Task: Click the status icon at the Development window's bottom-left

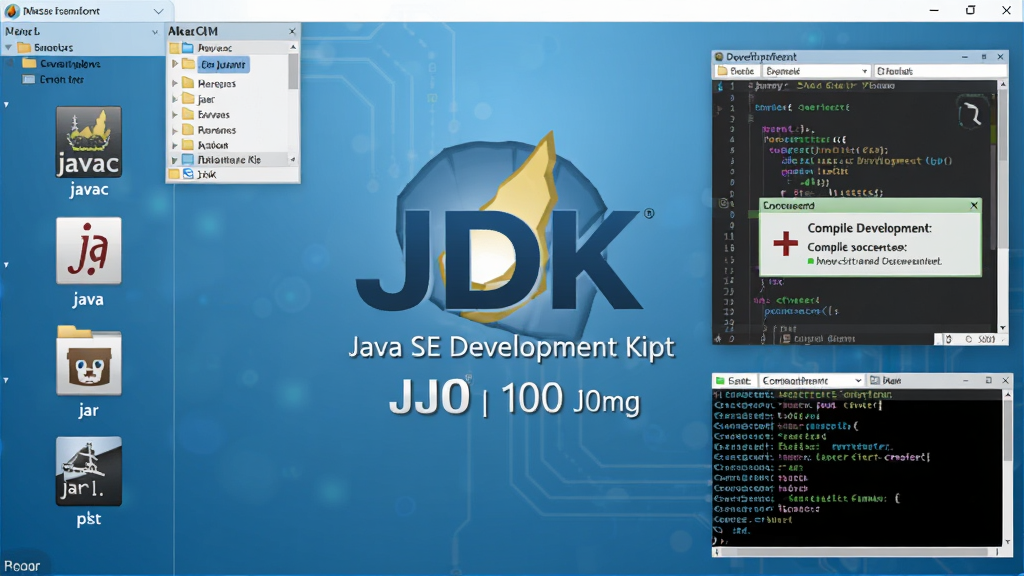Action: pos(718,339)
